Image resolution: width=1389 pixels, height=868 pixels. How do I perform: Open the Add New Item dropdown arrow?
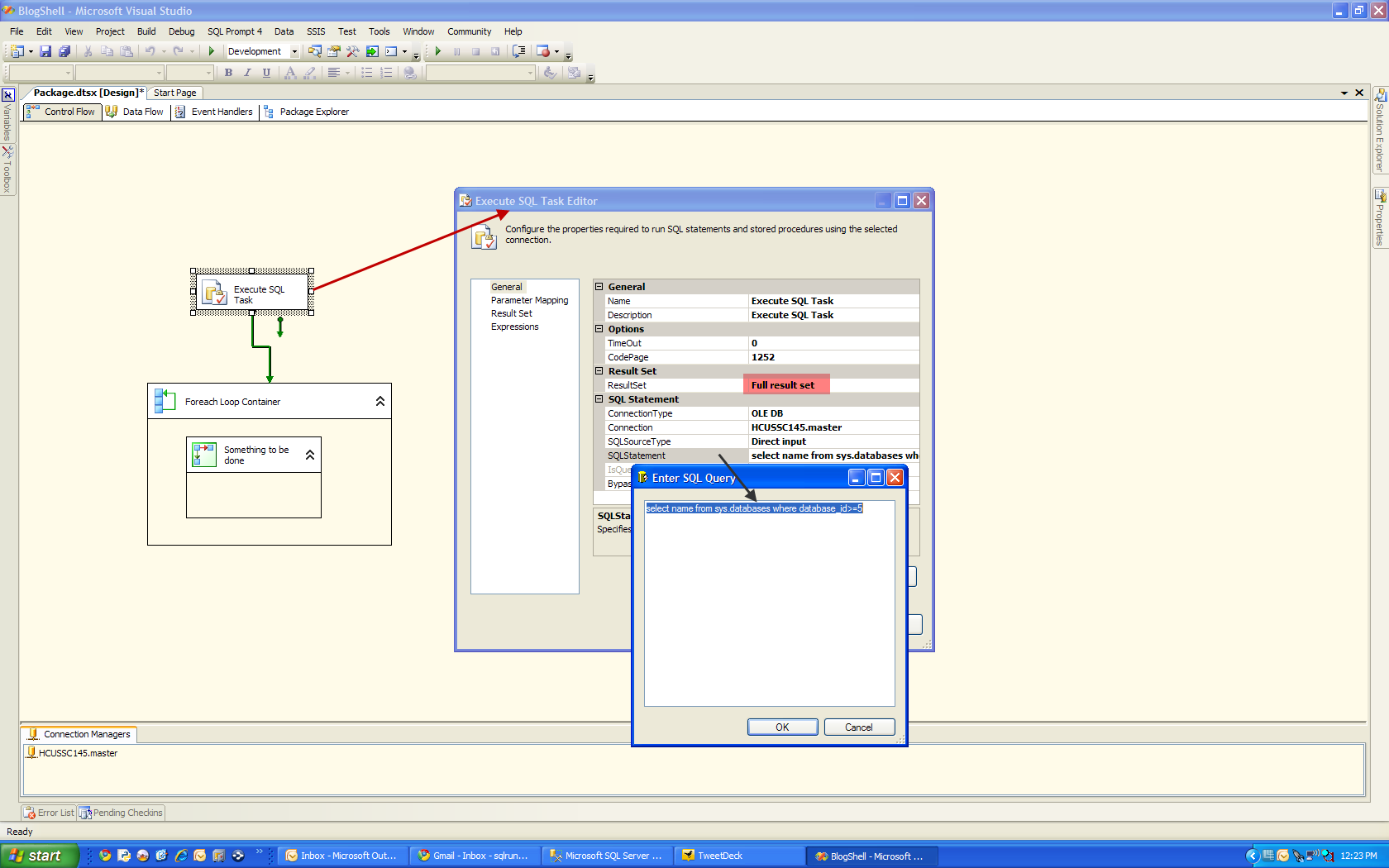pyautogui.click(x=31, y=51)
